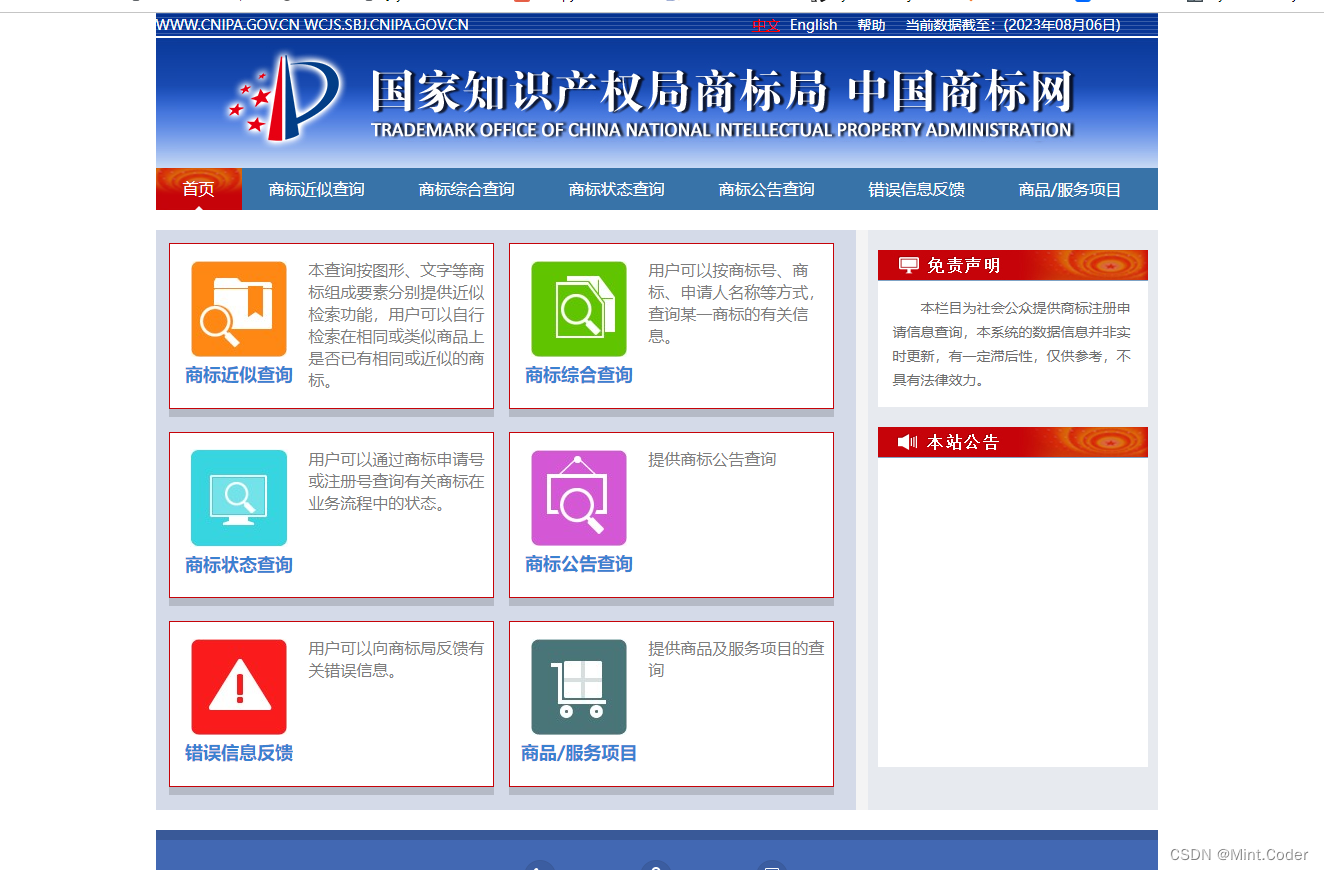1324x870 pixels.
Task: Click the 本站公告 panel header
Action: [x=1013, y=442]
